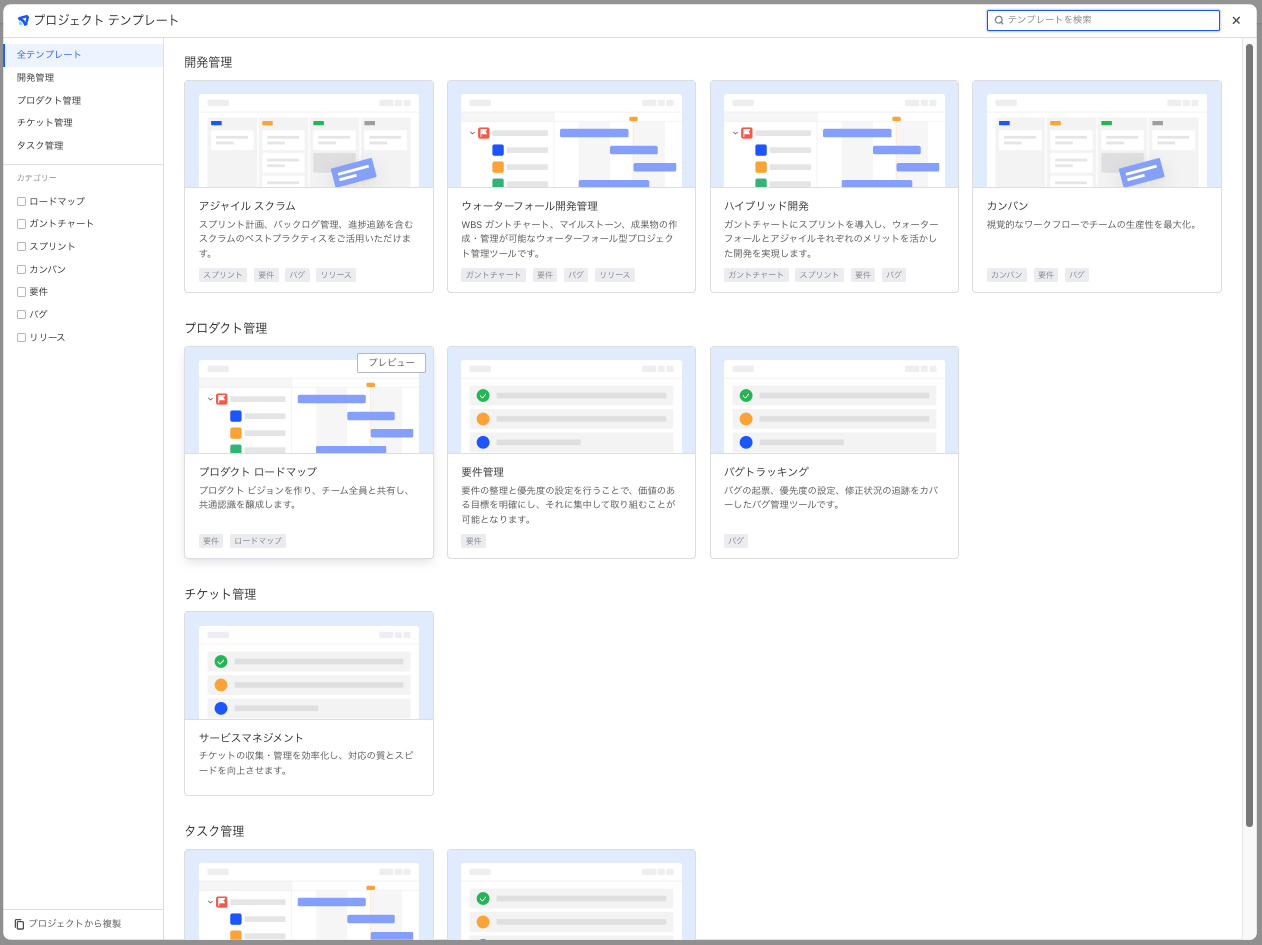1262x945 pixels.
Task: Click the サービスマネジメント card title
Action: tap(251, 738)
